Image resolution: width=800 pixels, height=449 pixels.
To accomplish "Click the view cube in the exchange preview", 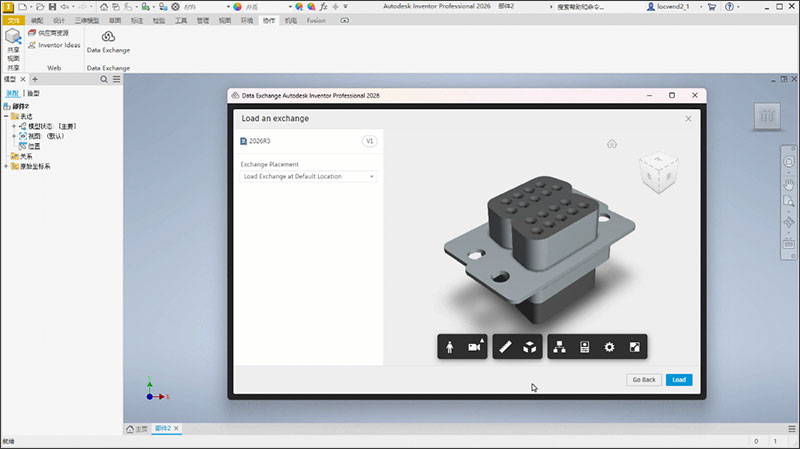I will 659,172.
